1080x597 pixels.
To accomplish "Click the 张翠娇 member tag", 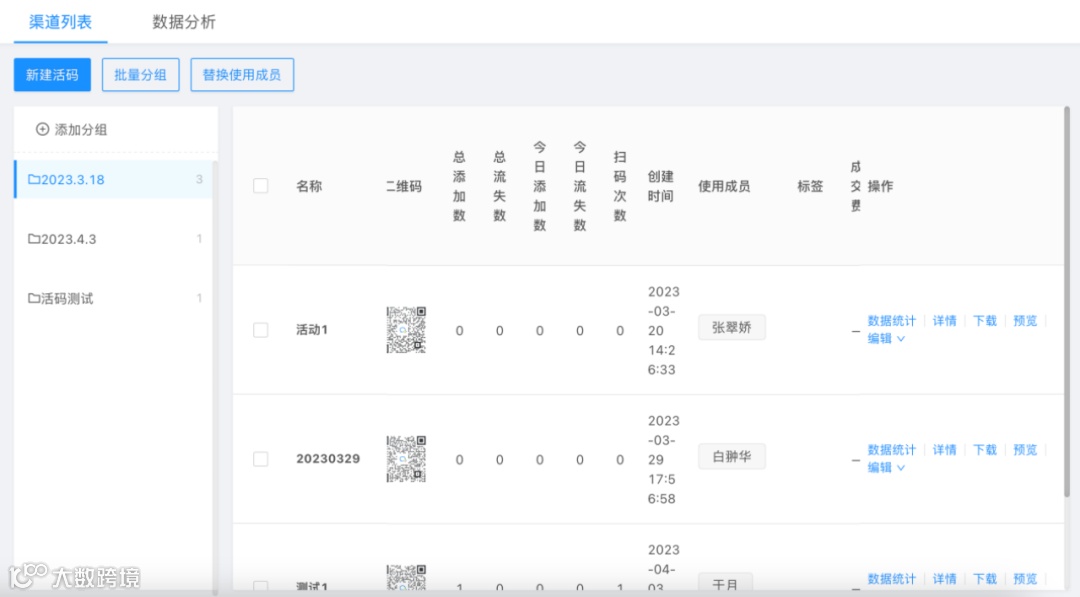I will 731,328.
